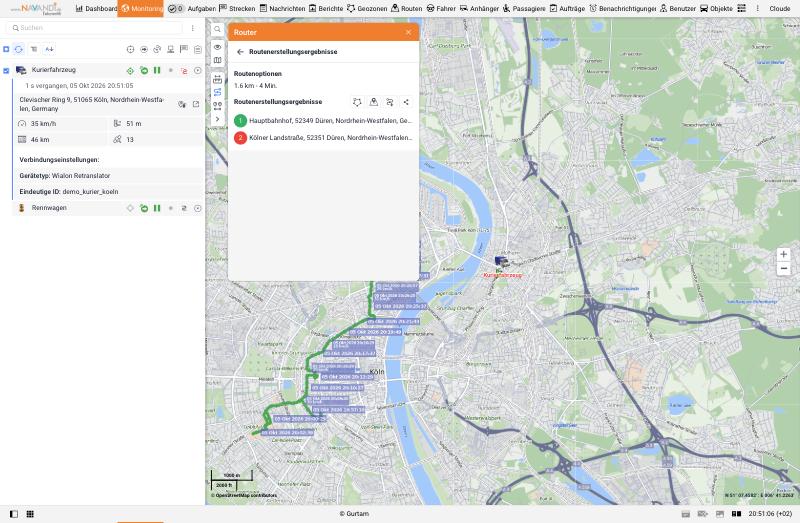
Task: Click green tracking icon for Kurierfahrzeug
Action: [x=130, y=71]
